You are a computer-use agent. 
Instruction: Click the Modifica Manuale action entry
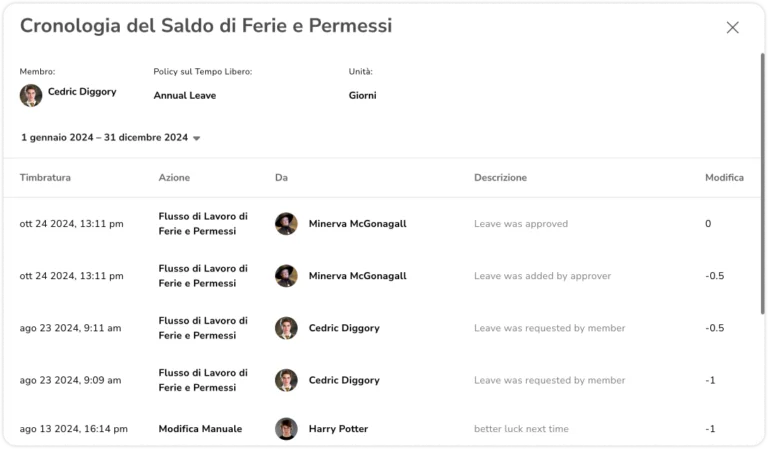tap(200, 429)
